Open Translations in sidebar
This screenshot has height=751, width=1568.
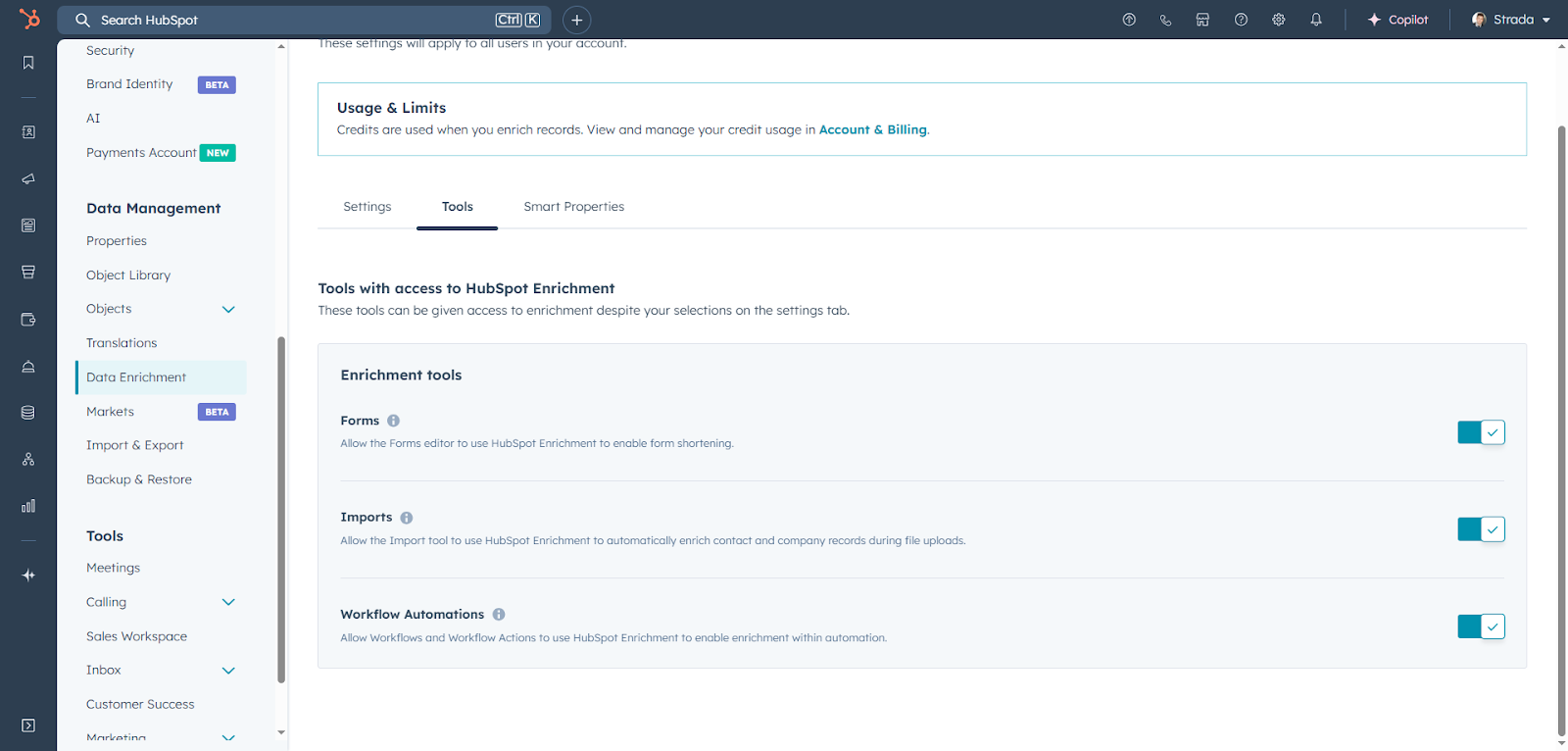(122, 343)
